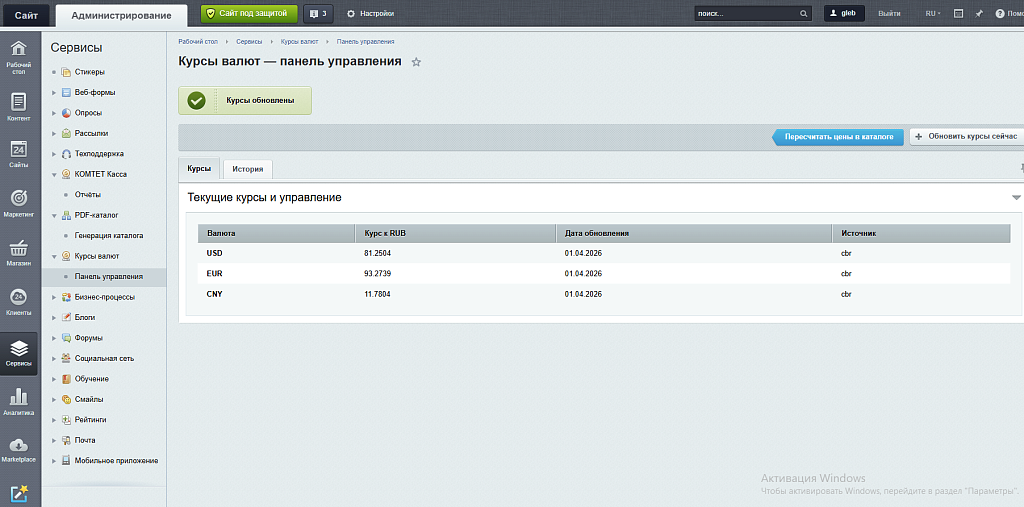Open the Marketplace cloud icon section
This screenshot has width=1024, height=507.
[x=19, y=450]
